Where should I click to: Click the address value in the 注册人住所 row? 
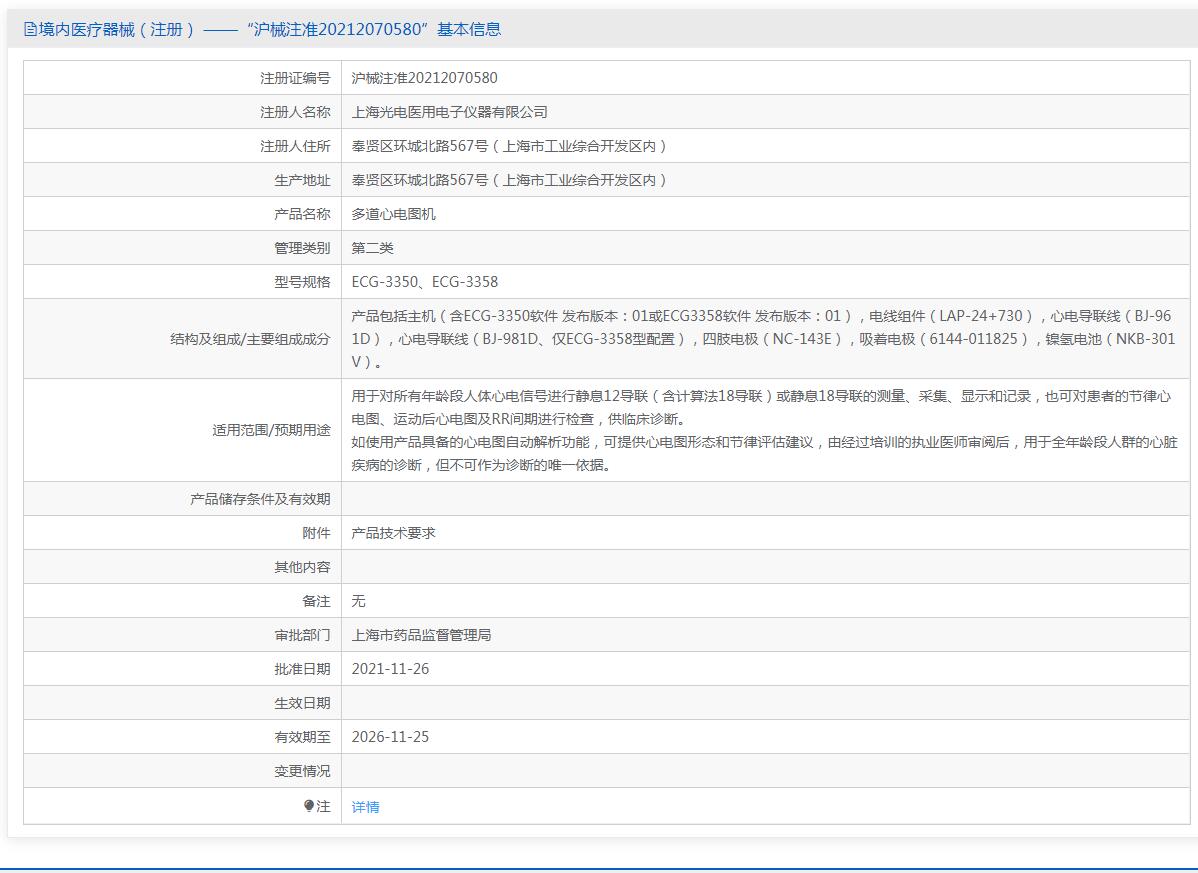509,146
